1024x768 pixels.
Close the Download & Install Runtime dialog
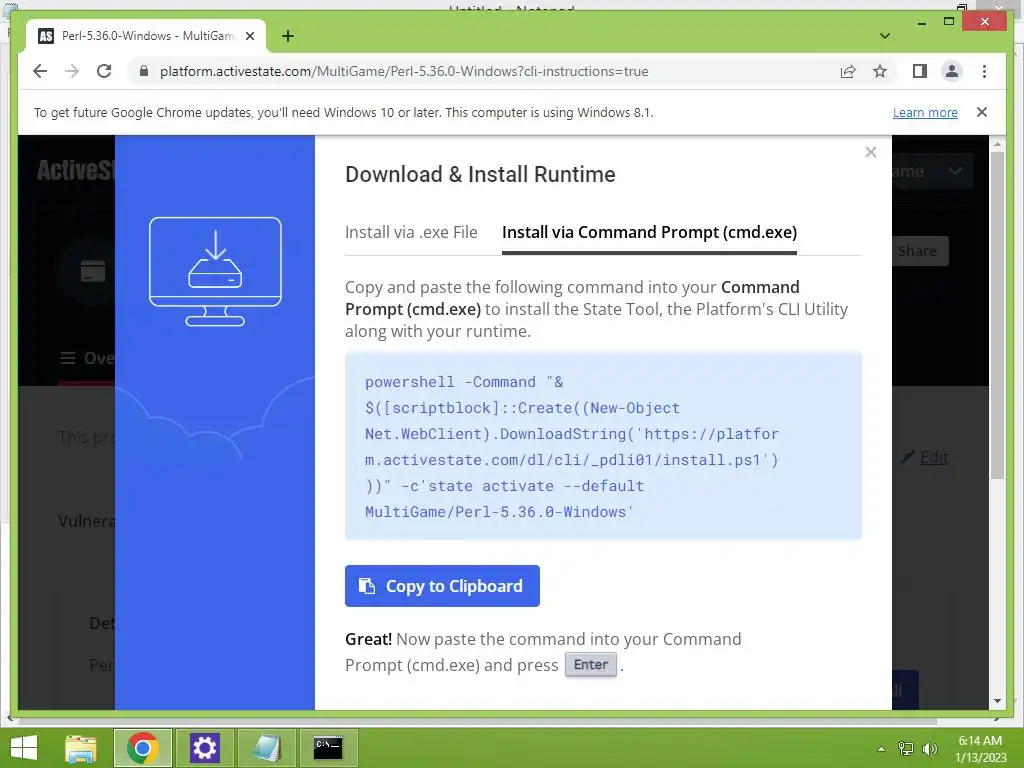(x=871, y=152)
